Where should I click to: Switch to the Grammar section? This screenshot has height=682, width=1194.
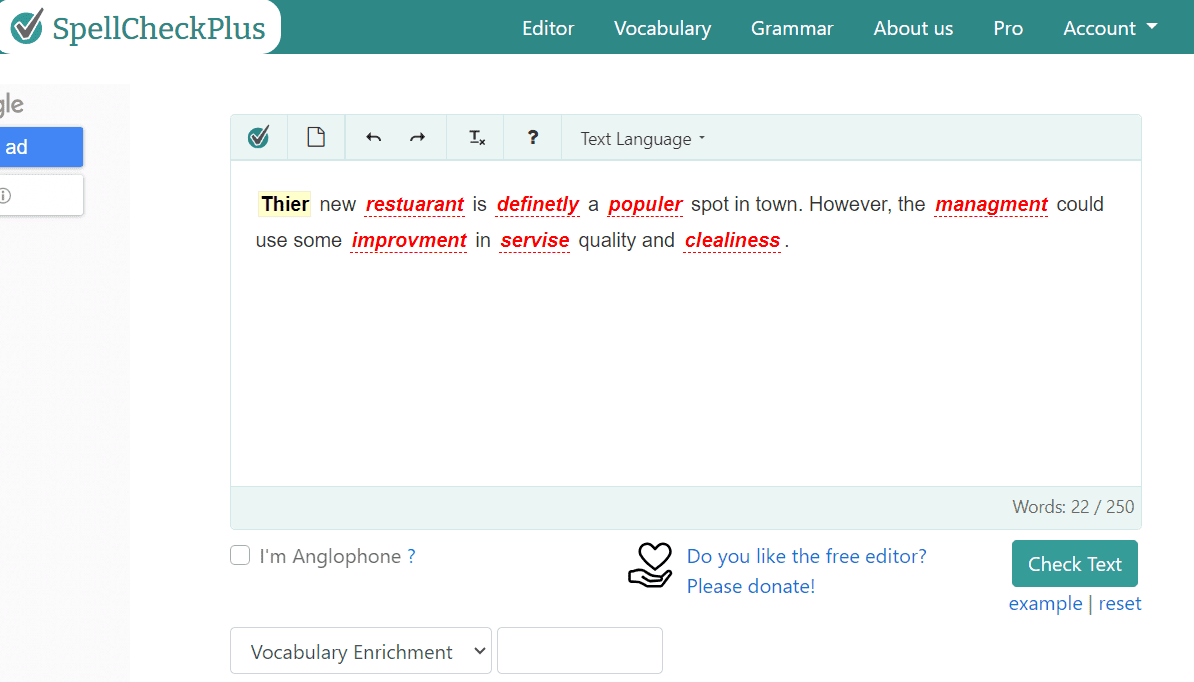[792, 28]
